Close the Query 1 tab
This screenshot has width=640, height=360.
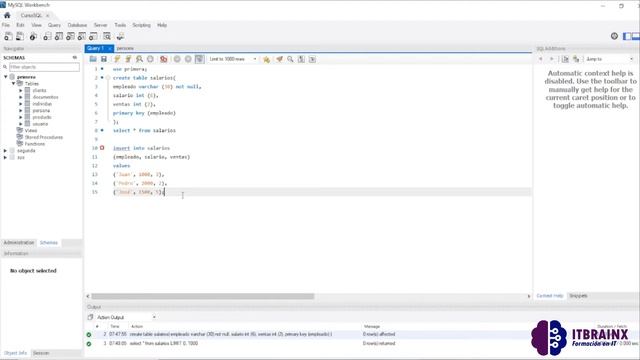pyautogui.click(x=110, y=49)
